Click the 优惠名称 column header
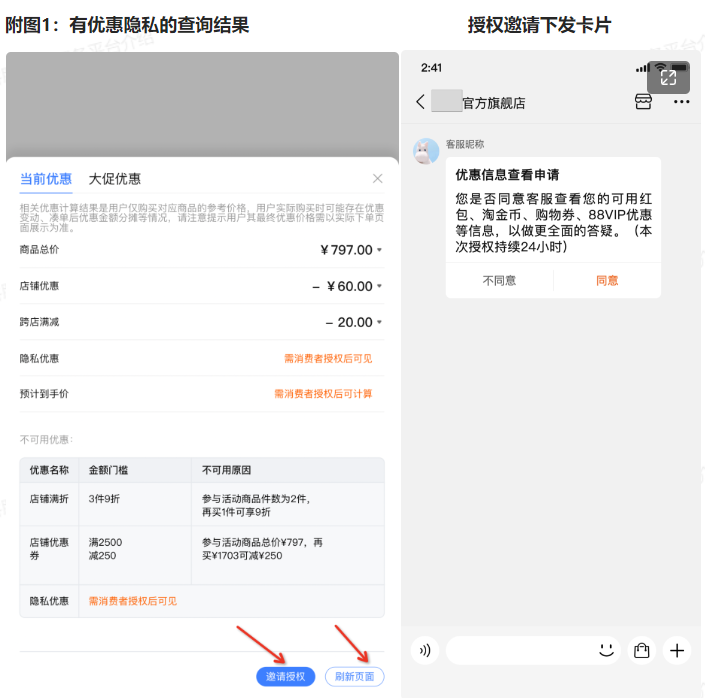705x698 pixels. [49, 470]
